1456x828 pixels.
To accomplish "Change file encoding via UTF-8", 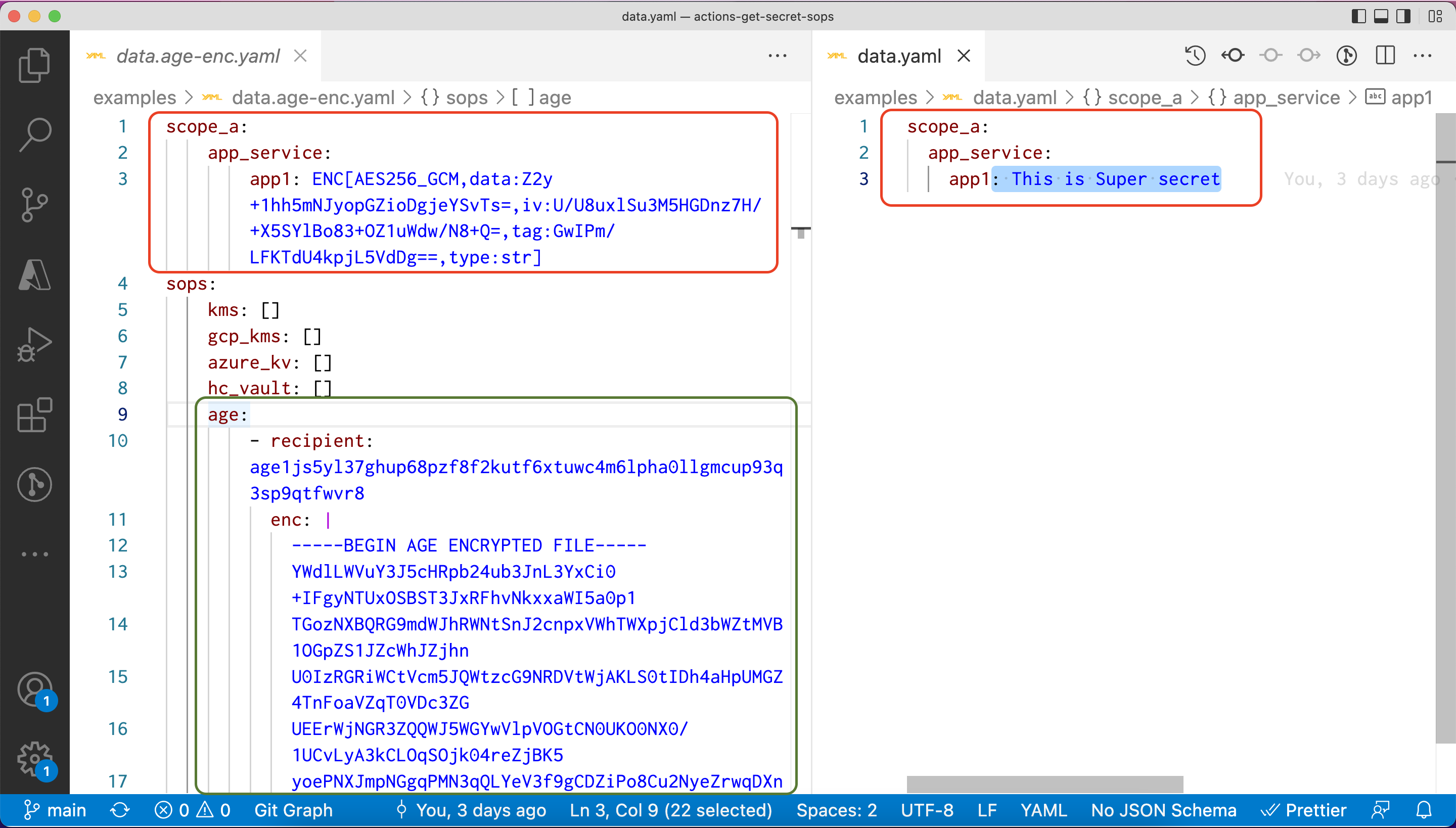I will 927,810.
